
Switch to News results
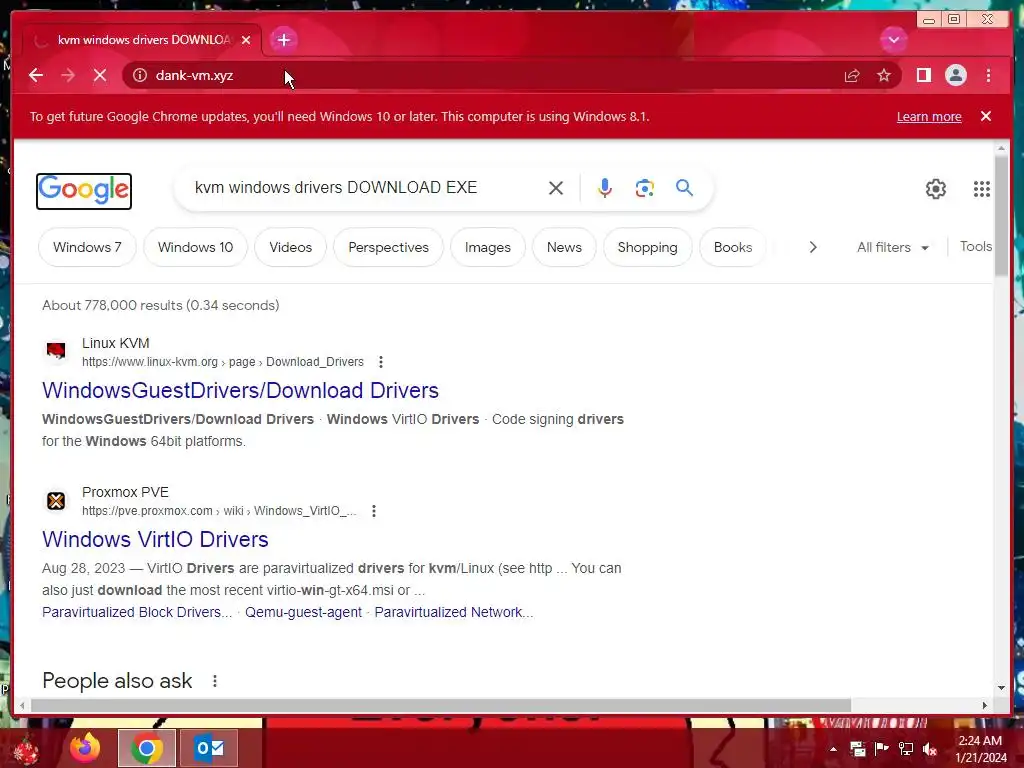point(564,248)
